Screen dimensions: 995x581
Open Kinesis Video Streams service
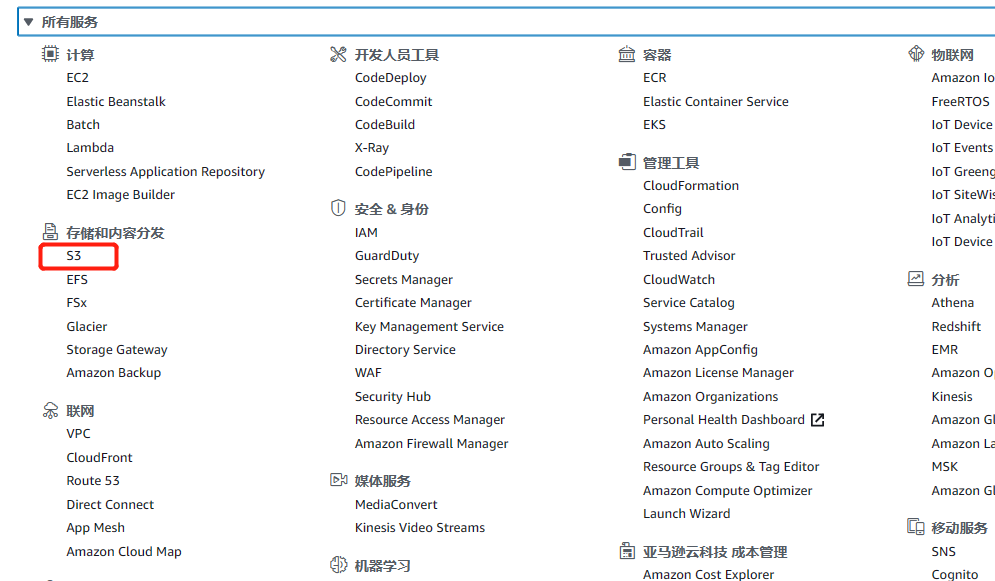click(x=419, y=528)
